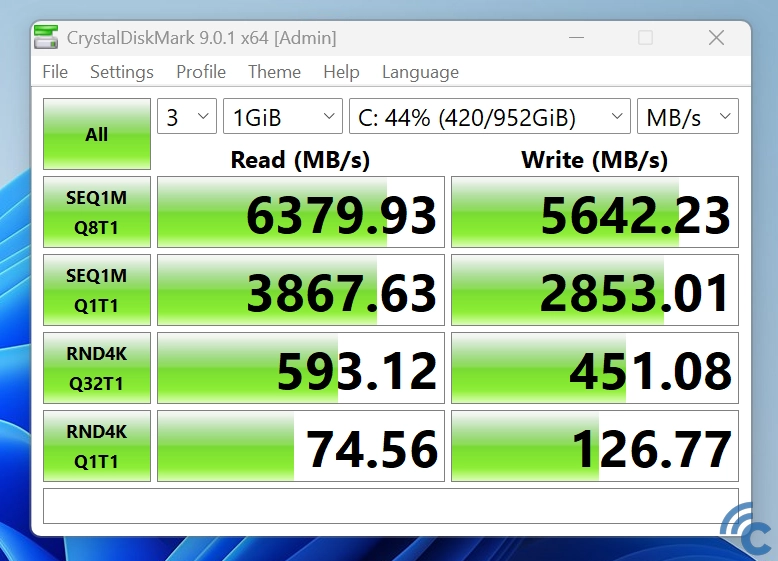Open the test count dropdown showing 3

(187, 117)
